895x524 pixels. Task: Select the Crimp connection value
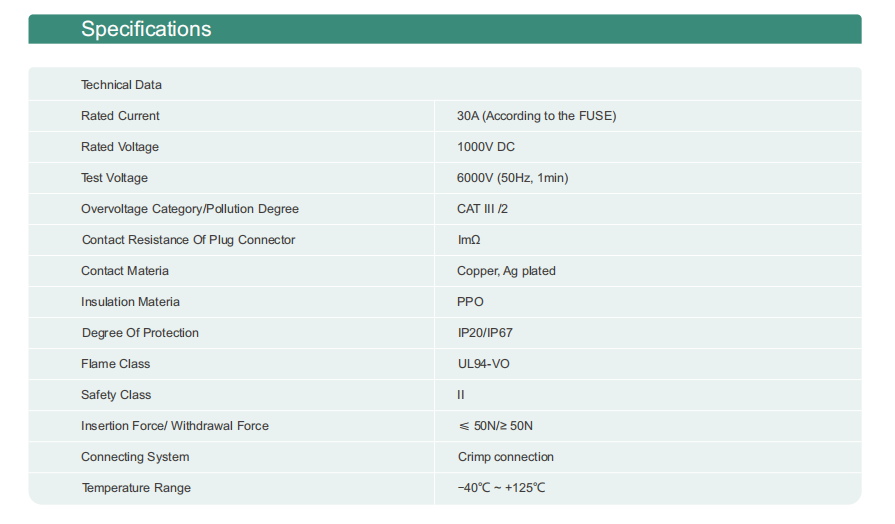pyautogui.click(x=505, y=457)
